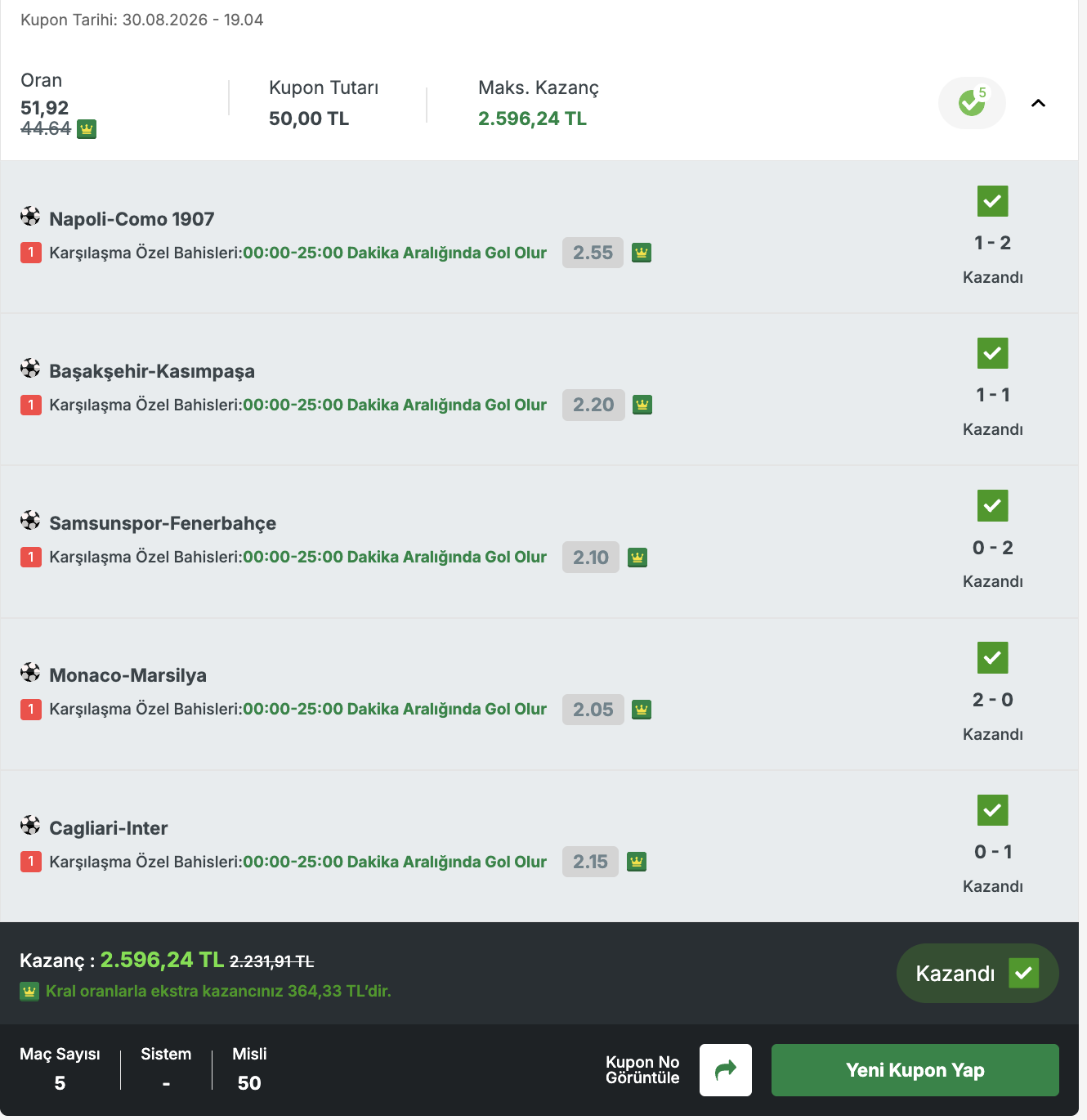Viewport: 1087px width, 1120px height.
Task: Click the green checkbox for the Samsunspor-Fenerbahçe result
Action: tap(993, 505)
